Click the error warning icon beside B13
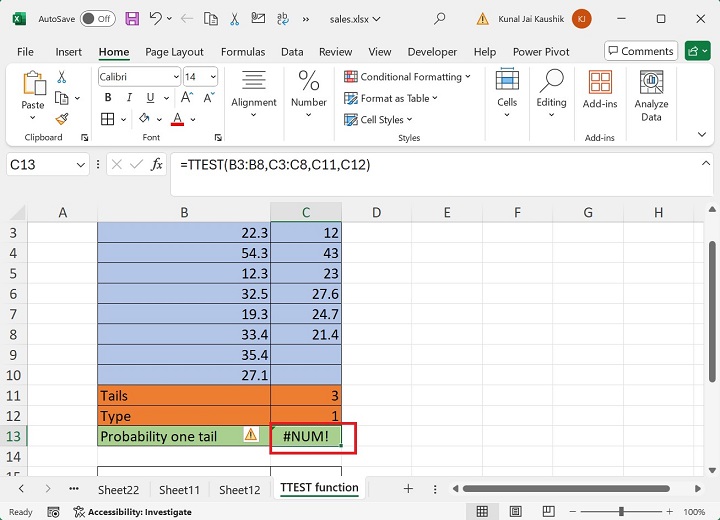This screenshot has height=520, width=720. pos(251,435)
